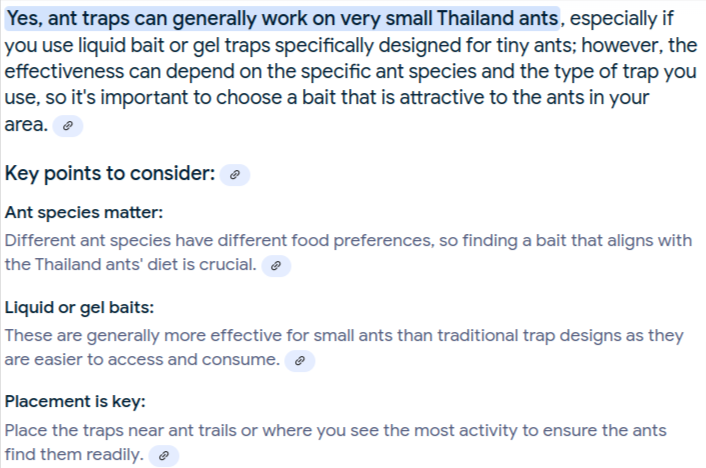Click link icon after "access and consume."

click(299, 360)
